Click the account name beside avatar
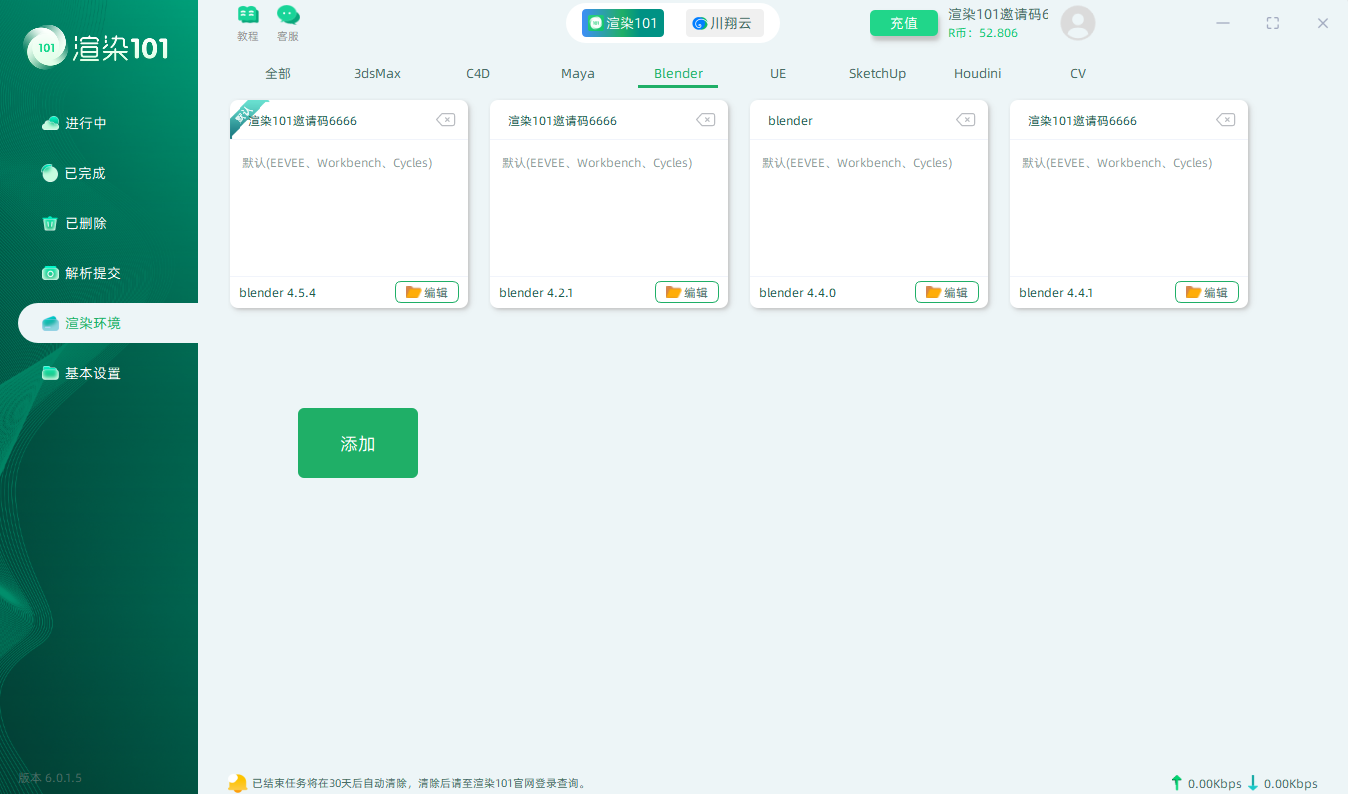Screen dimensions: 1348x794 (998, 14)
